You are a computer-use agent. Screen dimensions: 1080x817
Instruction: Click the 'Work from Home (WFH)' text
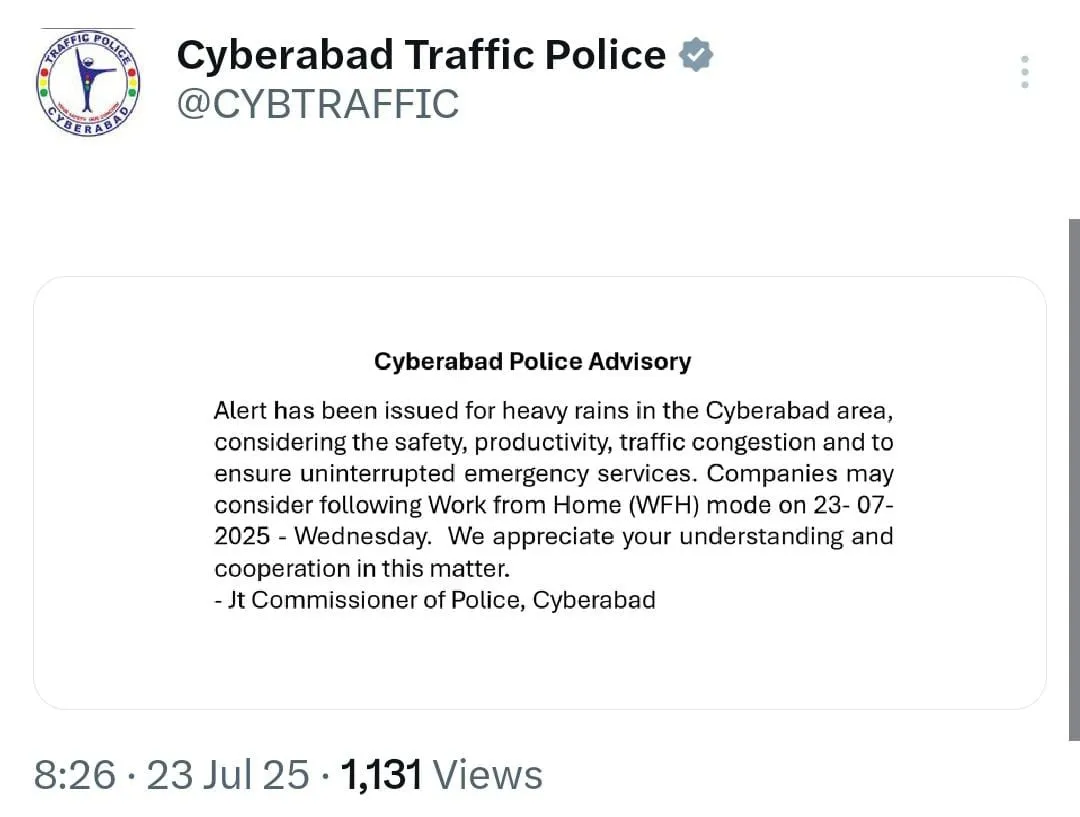(563, 505)
